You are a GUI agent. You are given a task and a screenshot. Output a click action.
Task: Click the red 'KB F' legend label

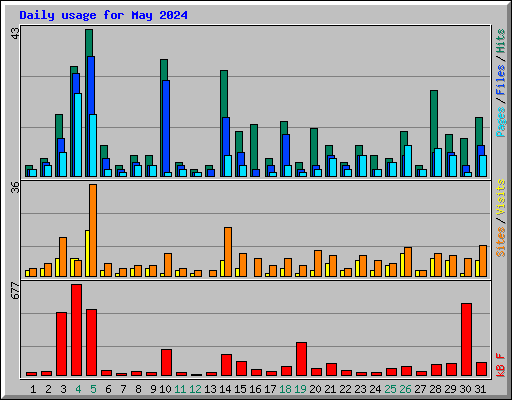500,365
